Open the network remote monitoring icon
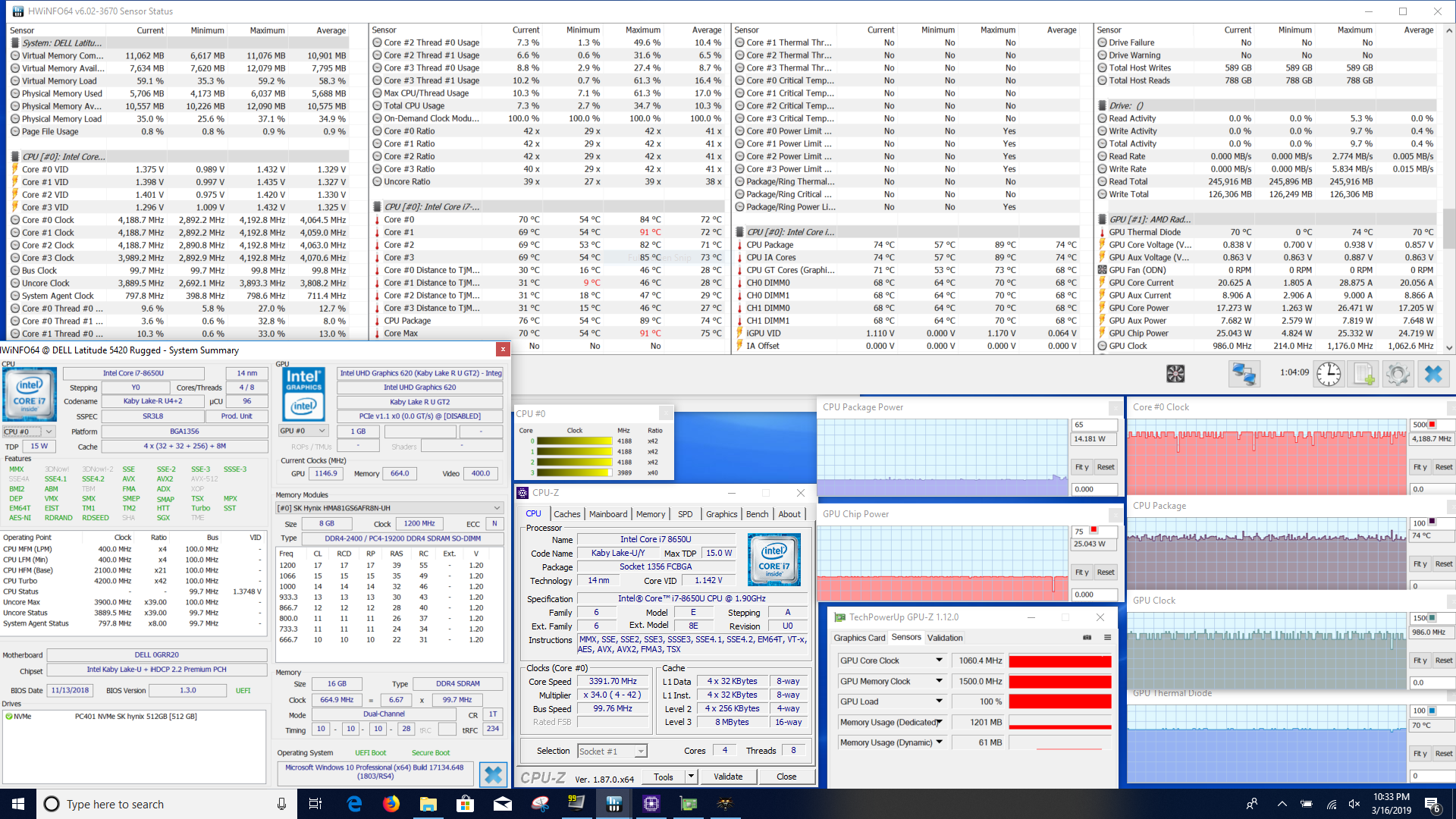The image size is (1456, 819). (x=1244, y=373)
